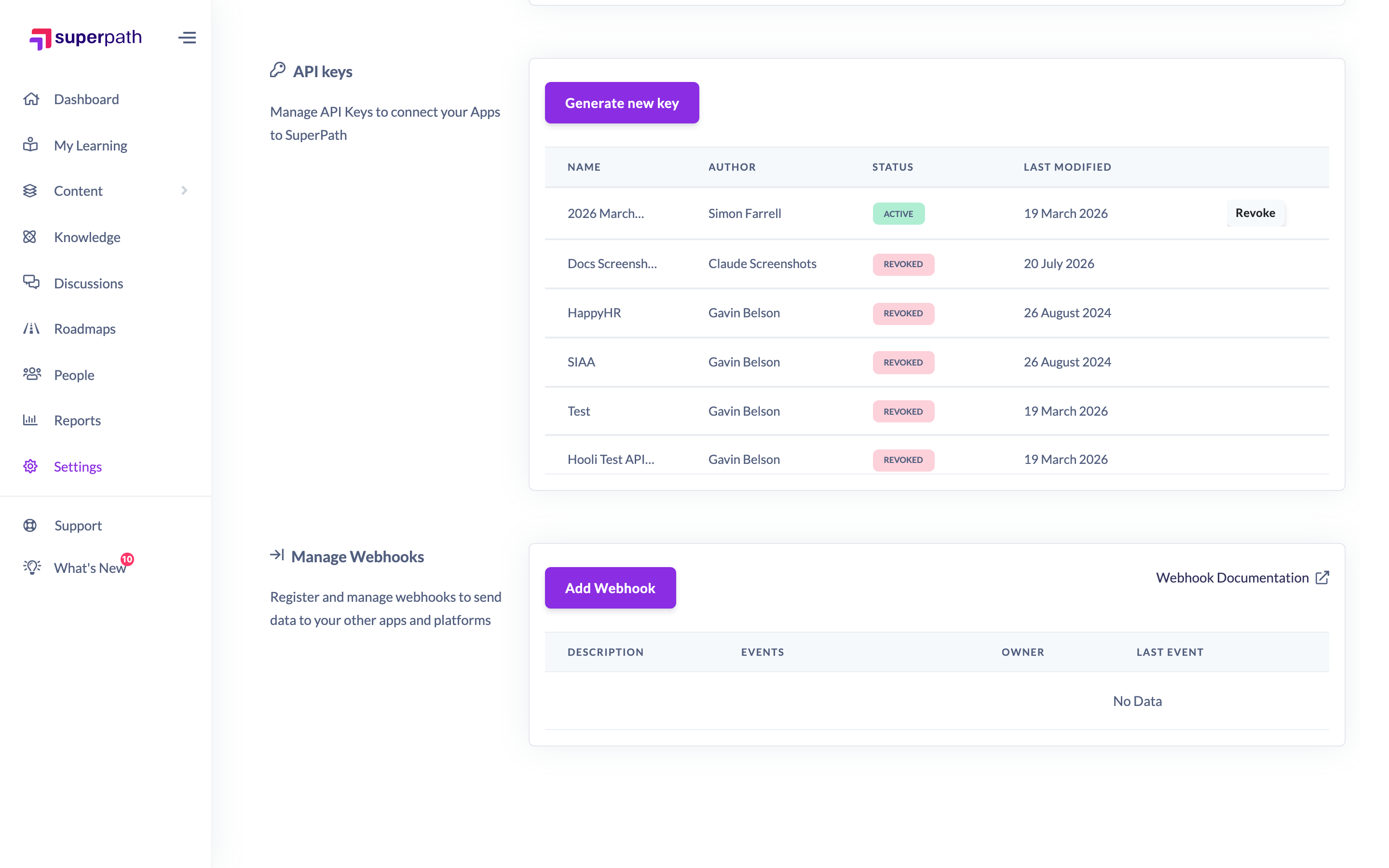Image resolution: width=1389 pixels, height=868 pixels.
Task: Select the HappyHR key row
Action: point(937,313)
